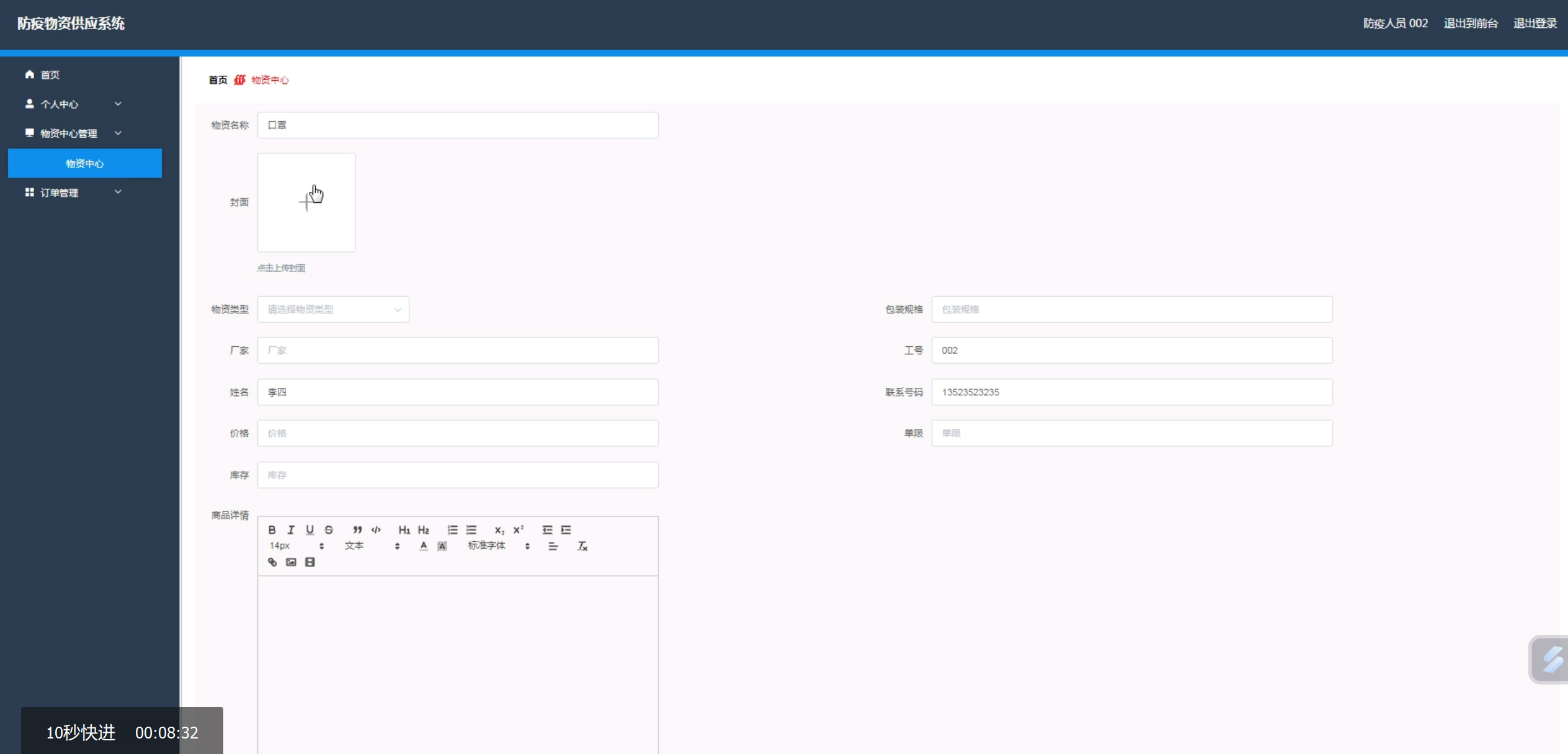Clear text formatting in the editor

582,545
